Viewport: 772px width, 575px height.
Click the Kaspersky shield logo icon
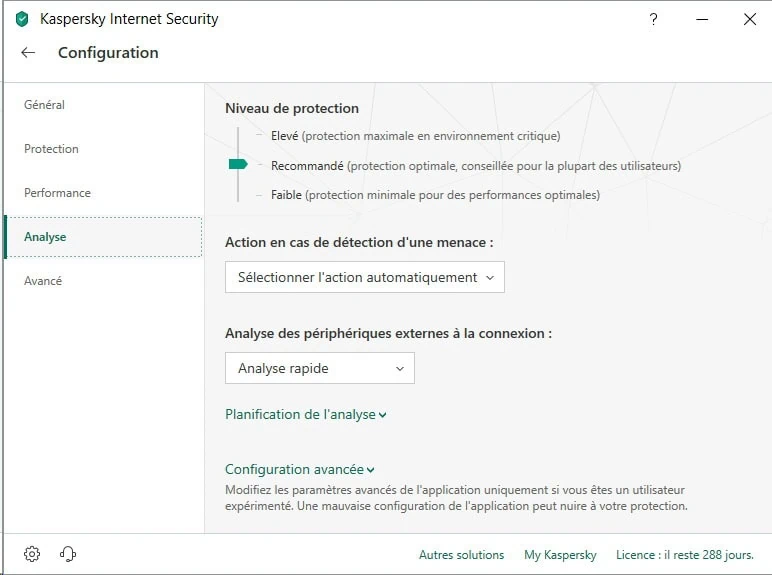(x=22, y=19)
